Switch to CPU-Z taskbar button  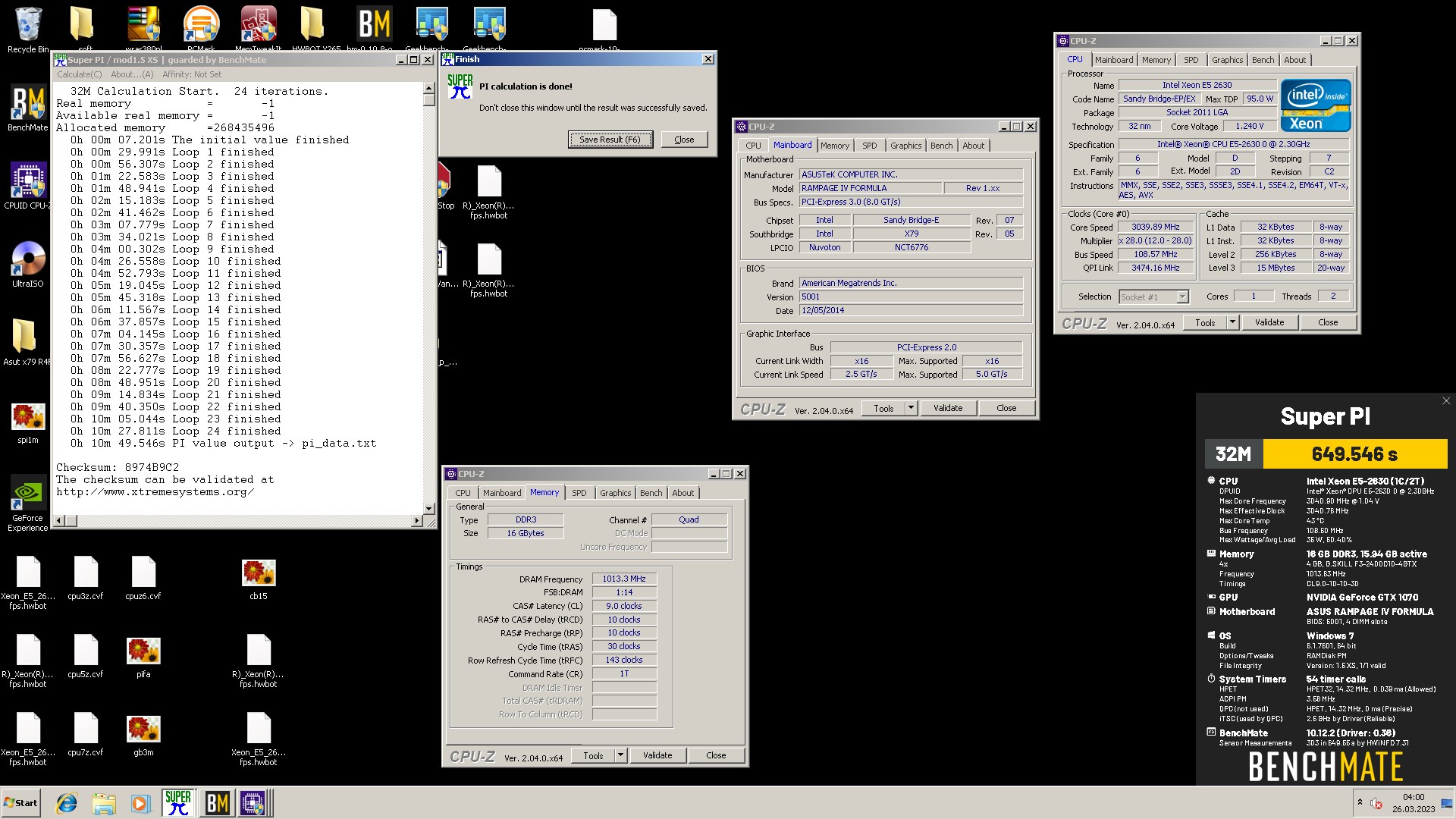click(x=254, y=803)
